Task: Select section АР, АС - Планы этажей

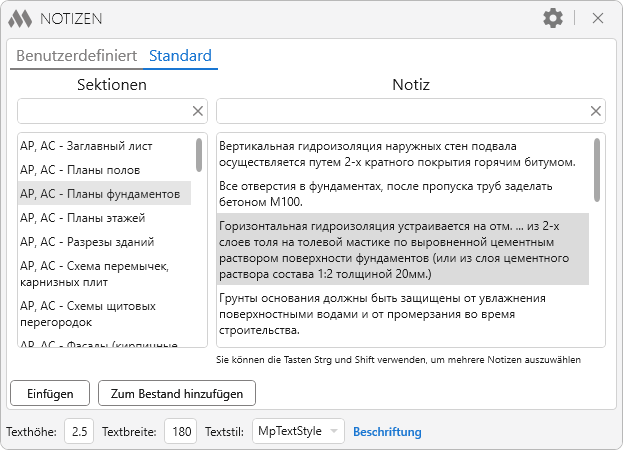Action: coord(83,217)
